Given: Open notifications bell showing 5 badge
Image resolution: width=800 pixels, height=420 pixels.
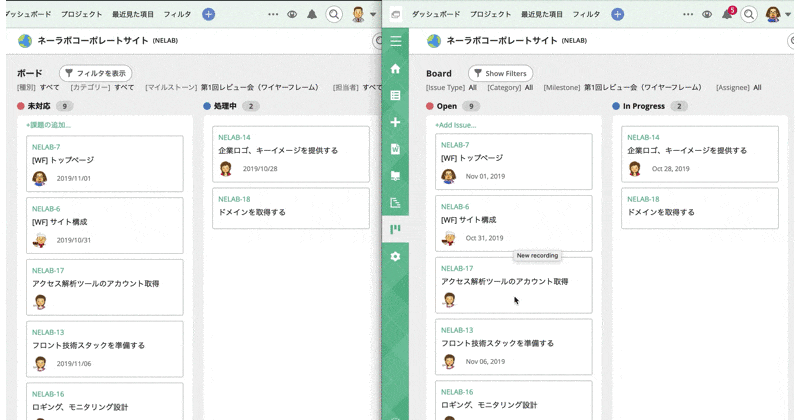Looking at the screenshot, I should click(727, 15).
